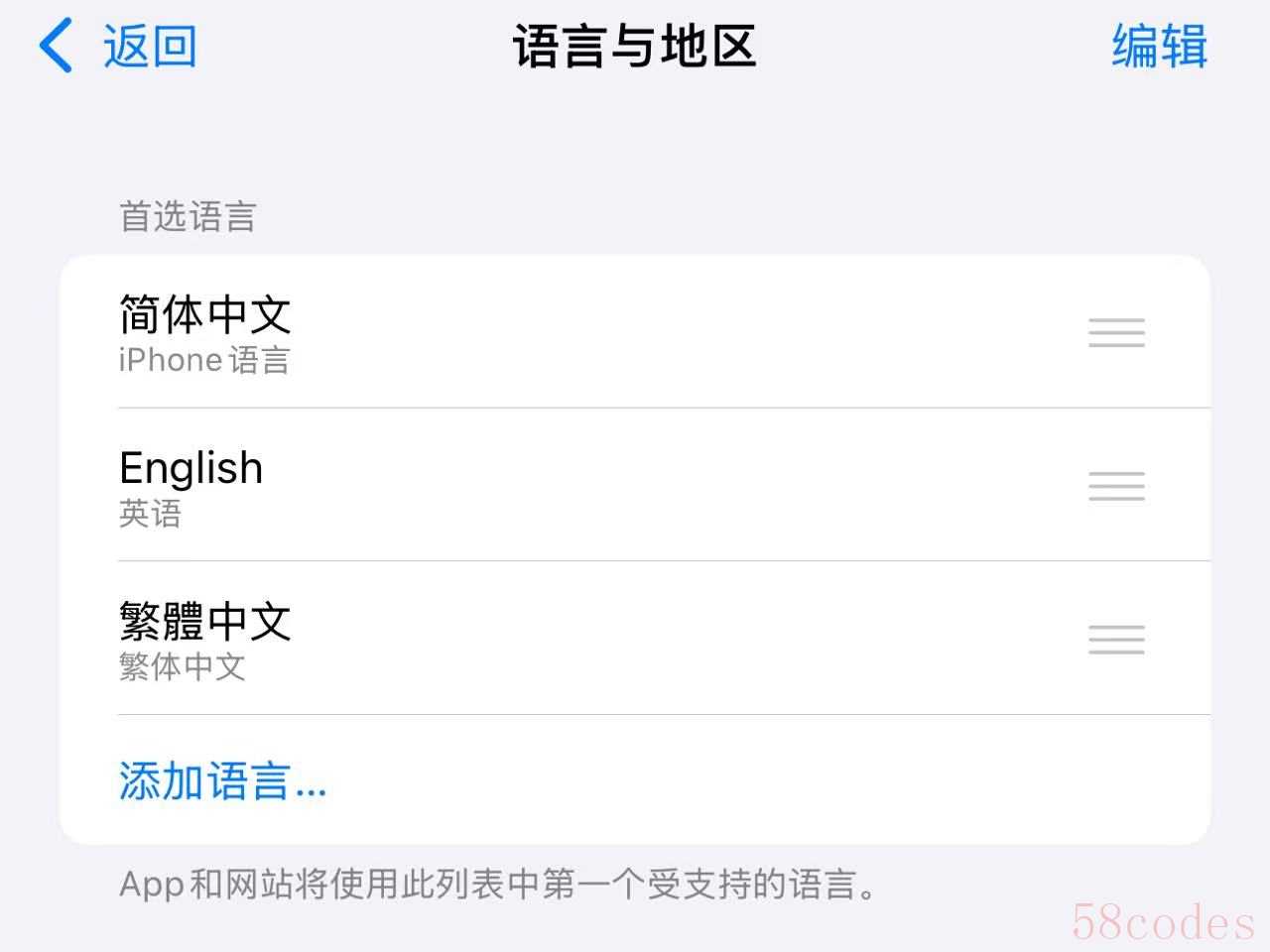Tap the 英语 subtitle under English
1270x952 pixels.
coord(150,514)
